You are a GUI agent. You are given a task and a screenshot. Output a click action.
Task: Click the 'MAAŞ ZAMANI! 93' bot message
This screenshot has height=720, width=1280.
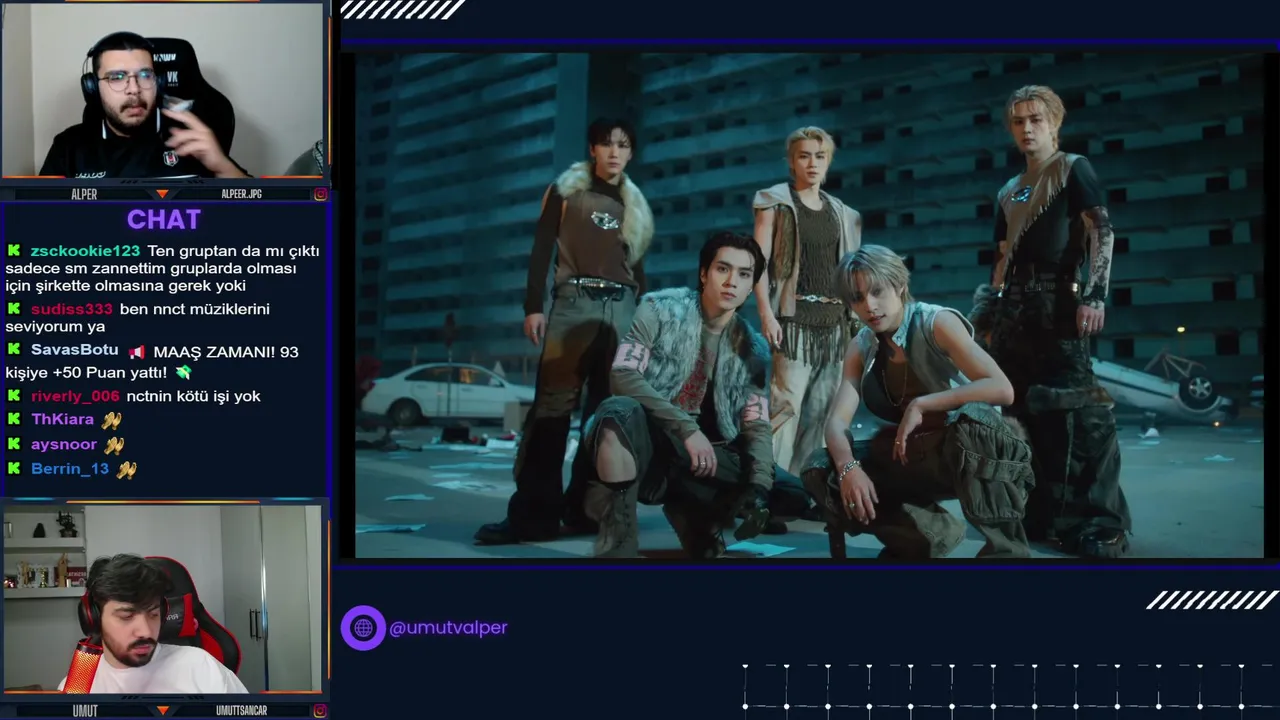[152, 362]
